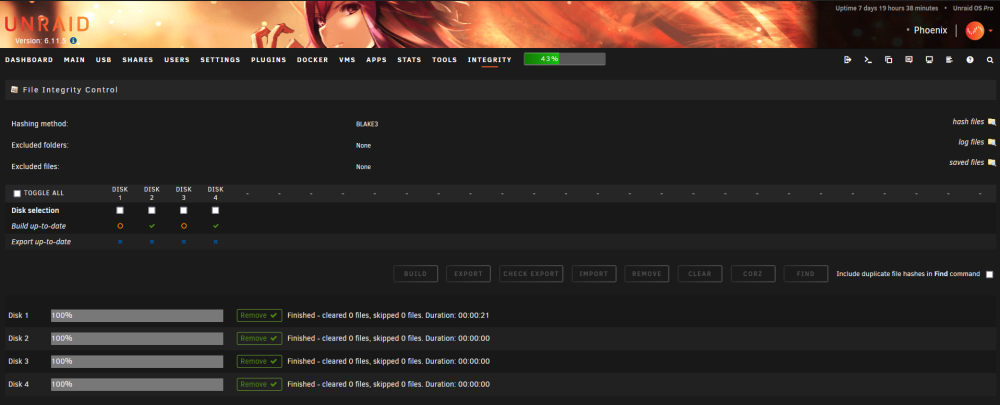Click Disk 2 blue export cross
1000x405 pixels.
(x=152, y=242)
